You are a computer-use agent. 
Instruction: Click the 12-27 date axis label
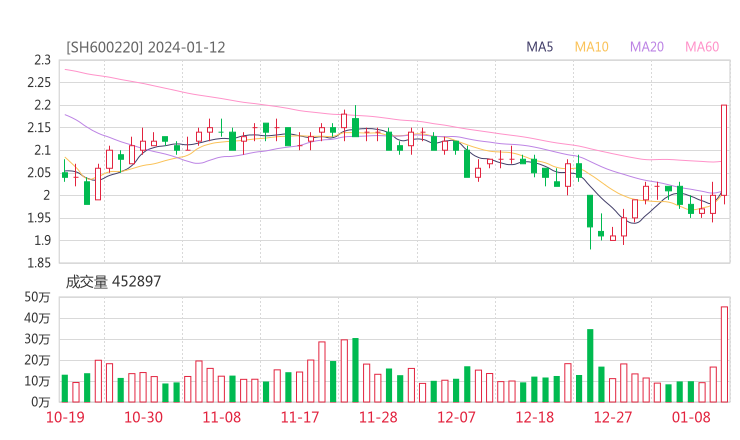pos(613,417)
